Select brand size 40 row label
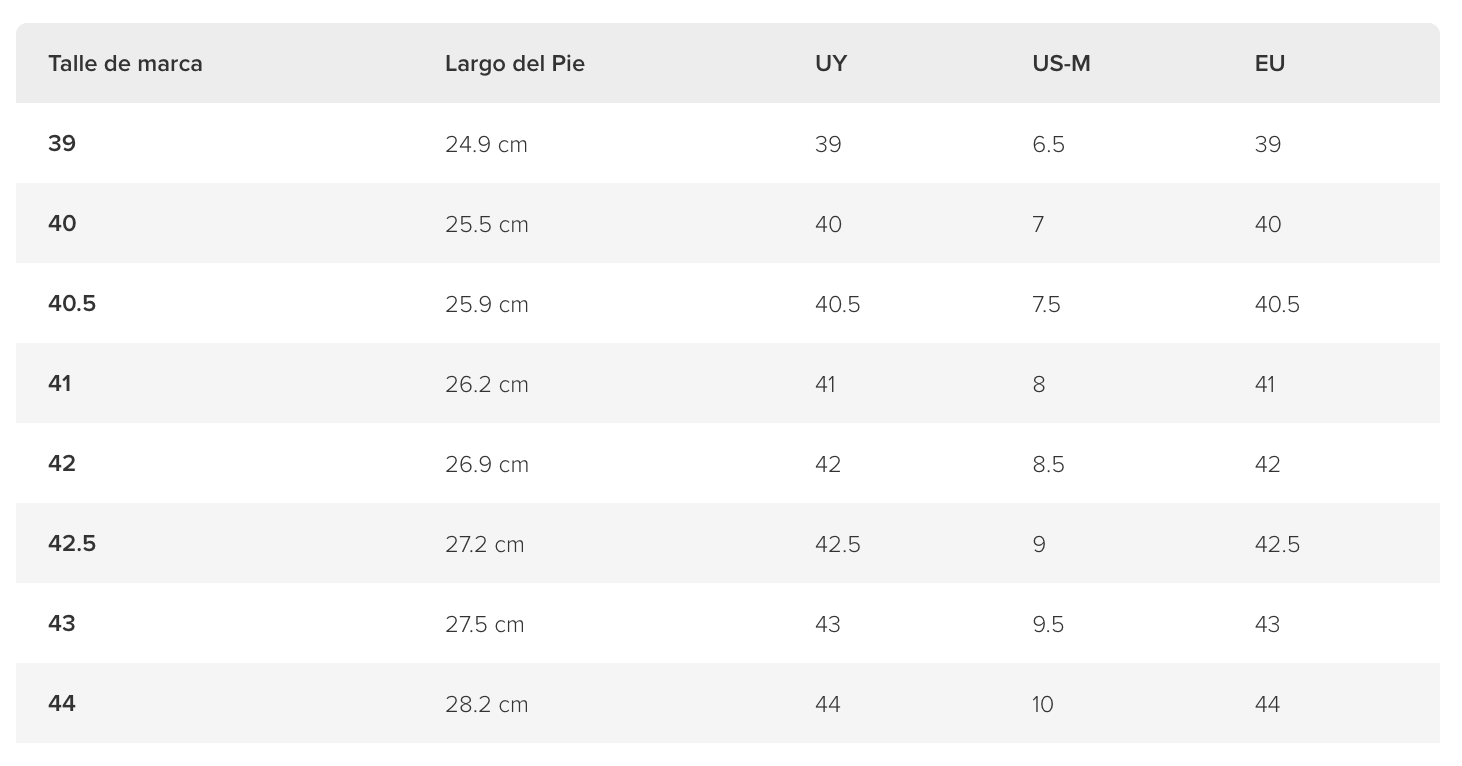The height and width of the screenshot is (766, 1462). (x=62, y=224)
